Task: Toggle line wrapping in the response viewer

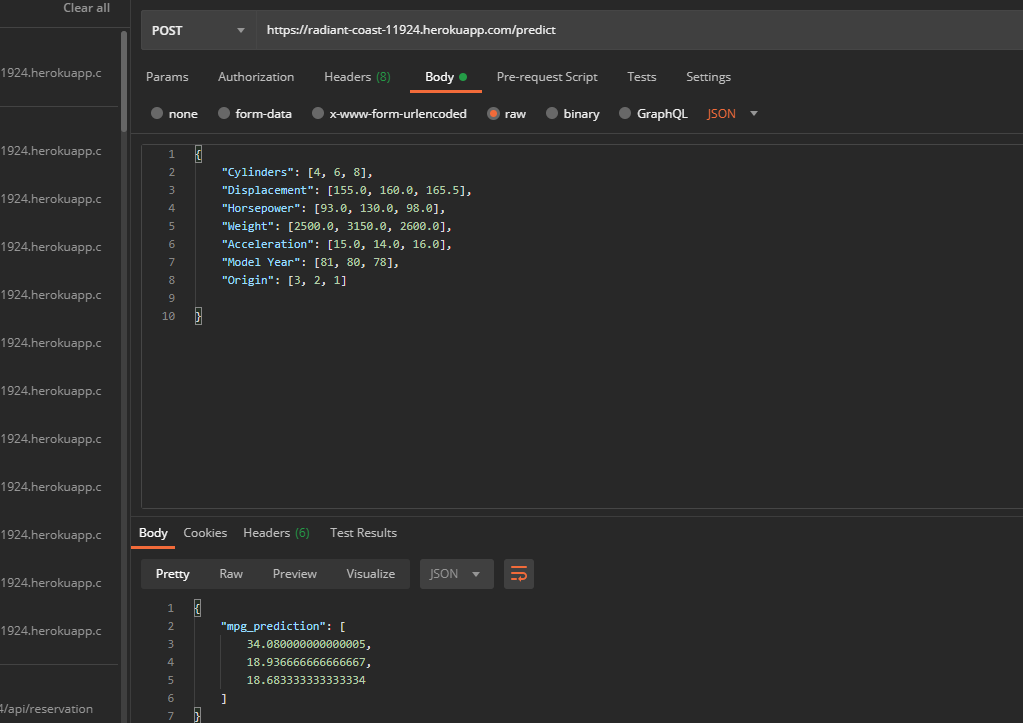Action: pyautogui.click(x=518, y=573)
